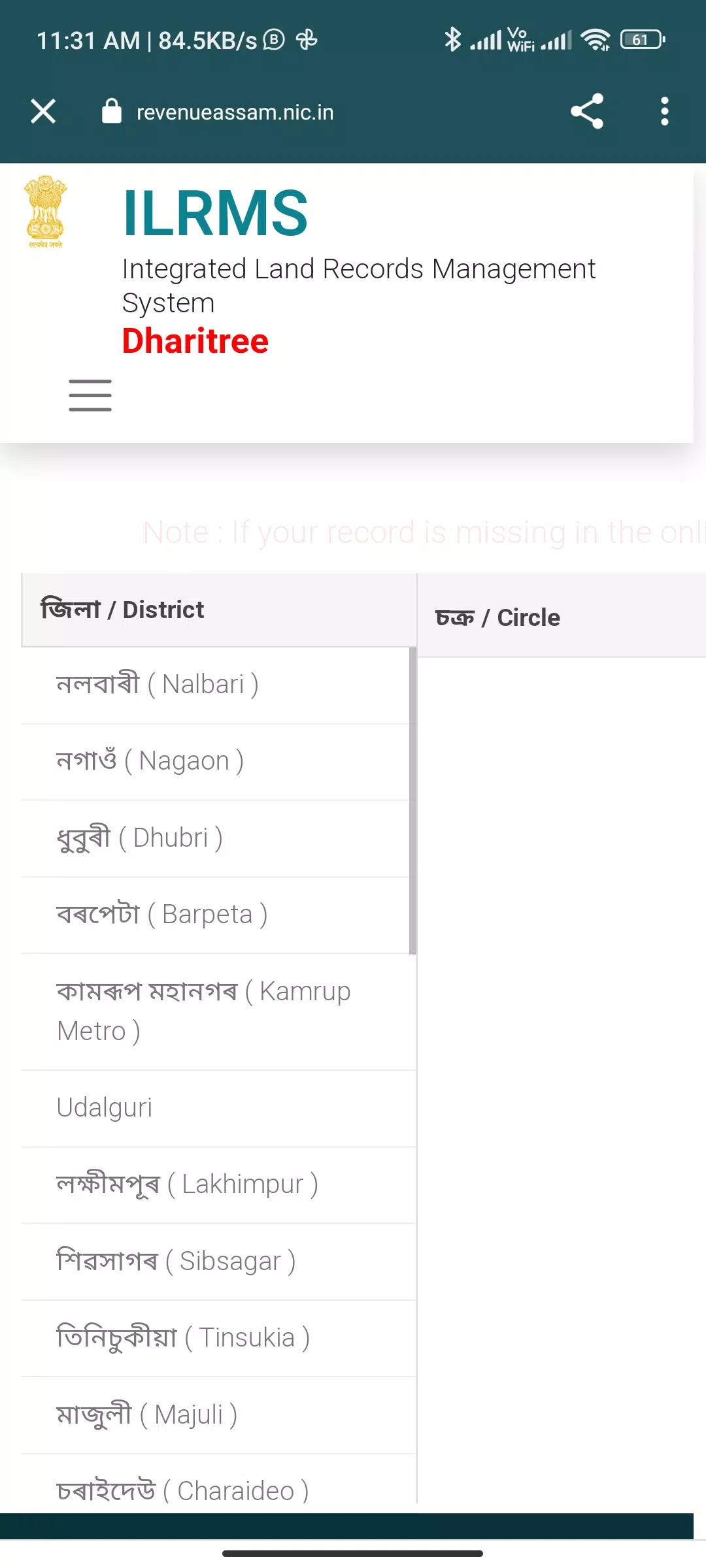The image size is (706, 1568).
Task: Tap the Wi-Fi signal icon
Action: click(596, 40)
